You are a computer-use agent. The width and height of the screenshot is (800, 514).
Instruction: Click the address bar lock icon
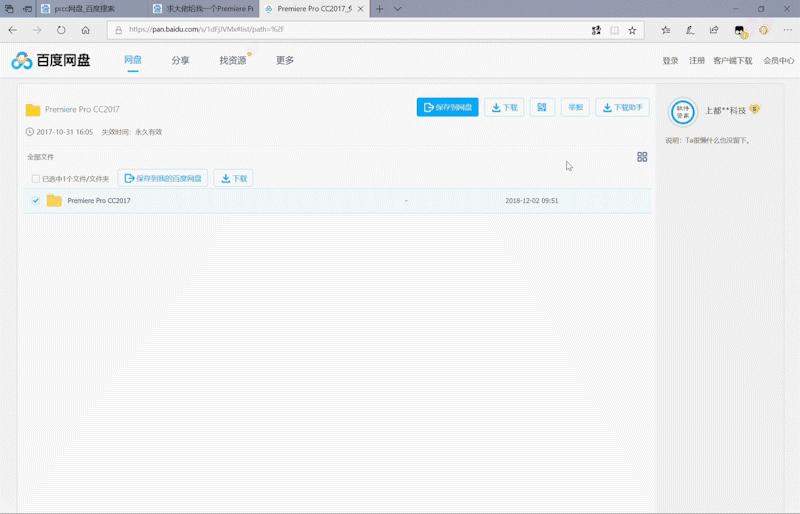point(118,30)
